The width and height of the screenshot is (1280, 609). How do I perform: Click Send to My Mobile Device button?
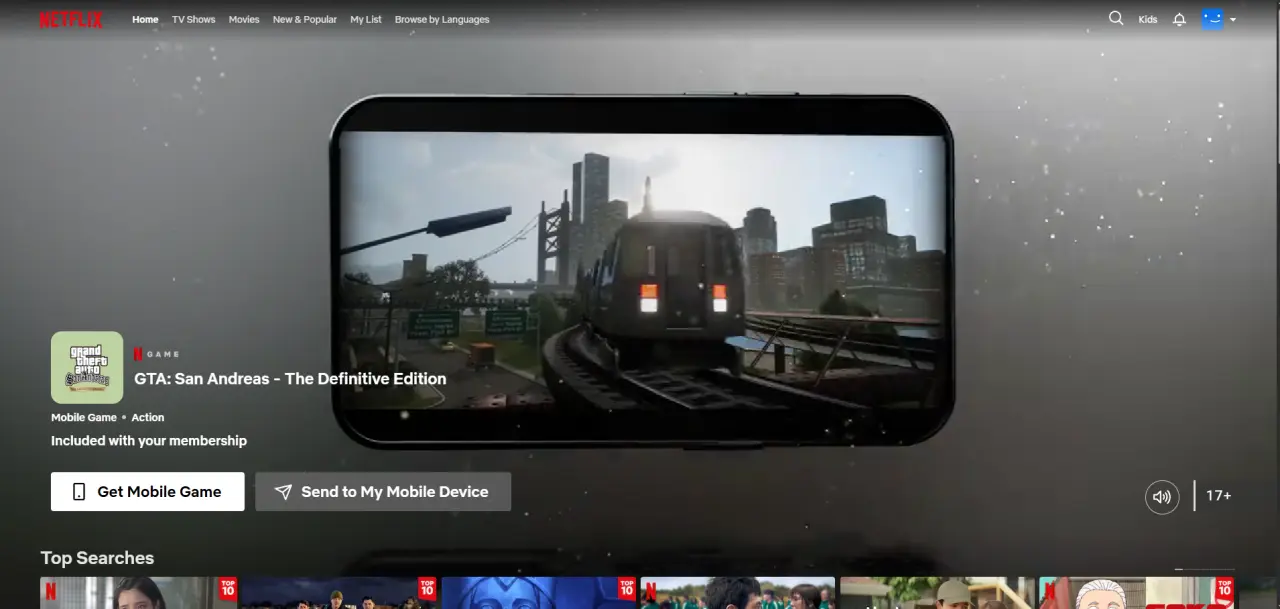pyautogui.click(x=383, y=492)
